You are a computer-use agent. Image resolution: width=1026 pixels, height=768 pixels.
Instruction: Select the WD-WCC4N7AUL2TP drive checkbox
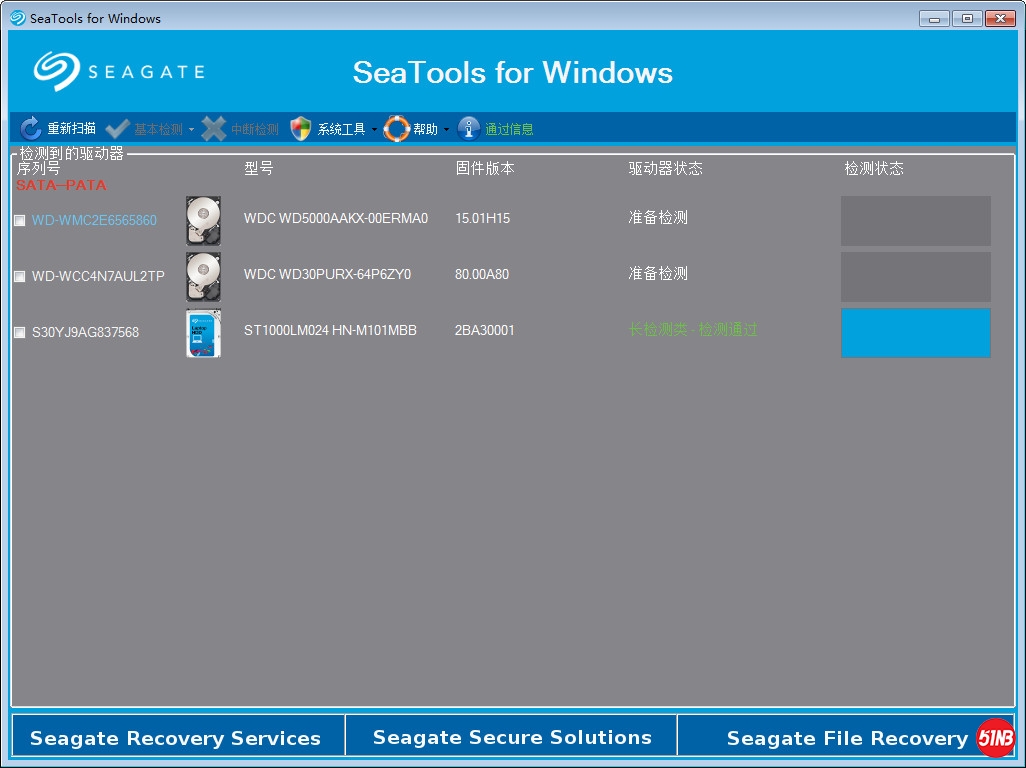(20, 277)
